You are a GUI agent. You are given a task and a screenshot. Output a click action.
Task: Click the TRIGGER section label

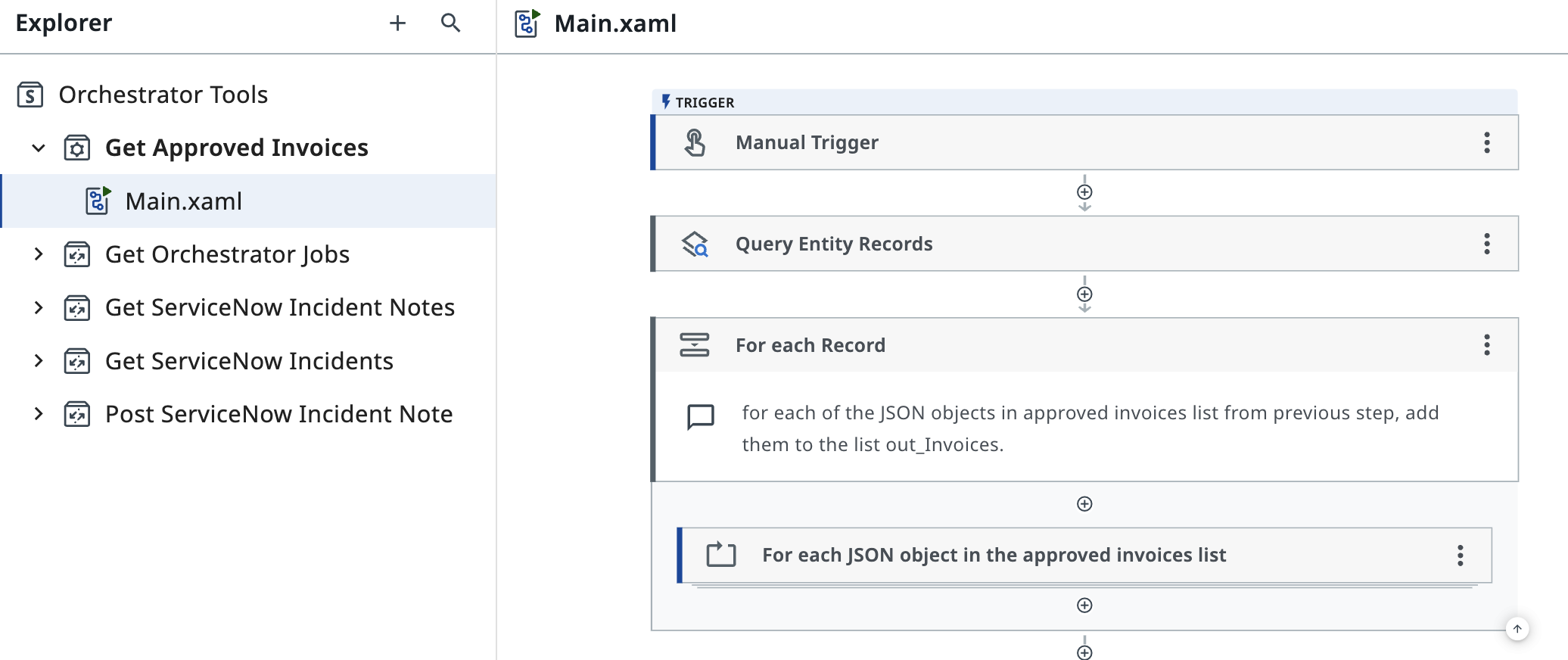coord(705,102)
